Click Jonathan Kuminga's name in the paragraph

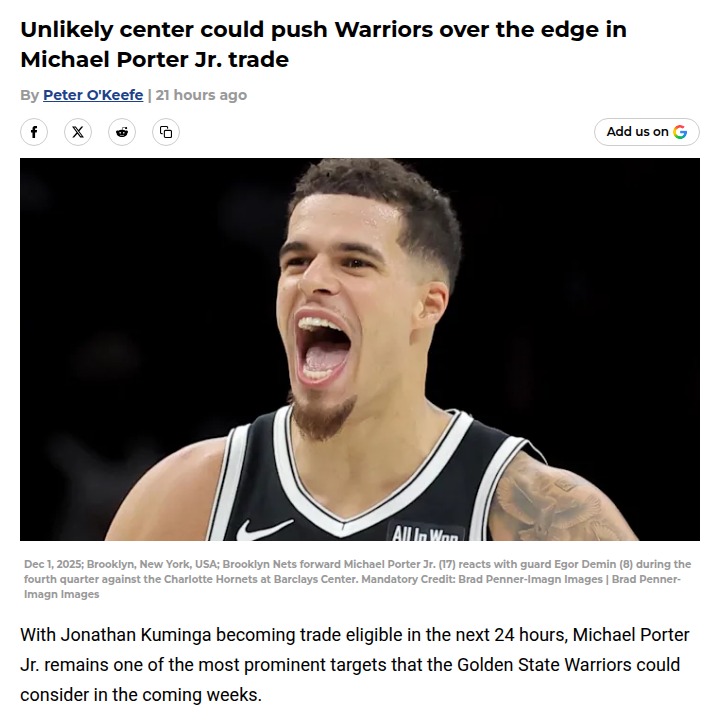click(x=136, y=635)
